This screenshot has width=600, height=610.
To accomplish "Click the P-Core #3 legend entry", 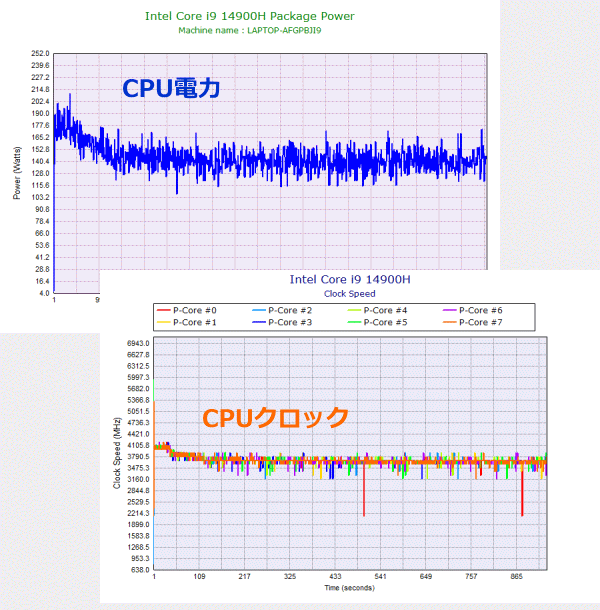I will 282,323.
